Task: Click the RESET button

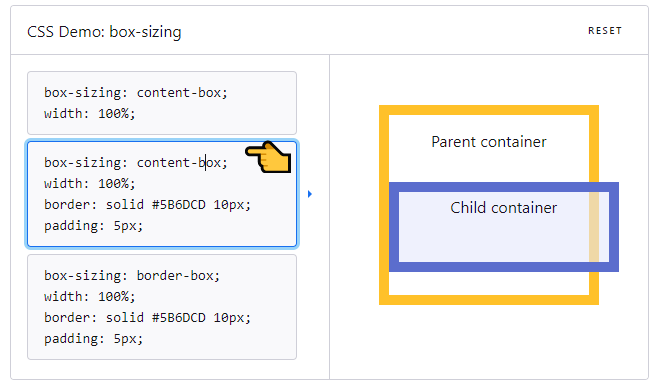Action: [605, 31]
